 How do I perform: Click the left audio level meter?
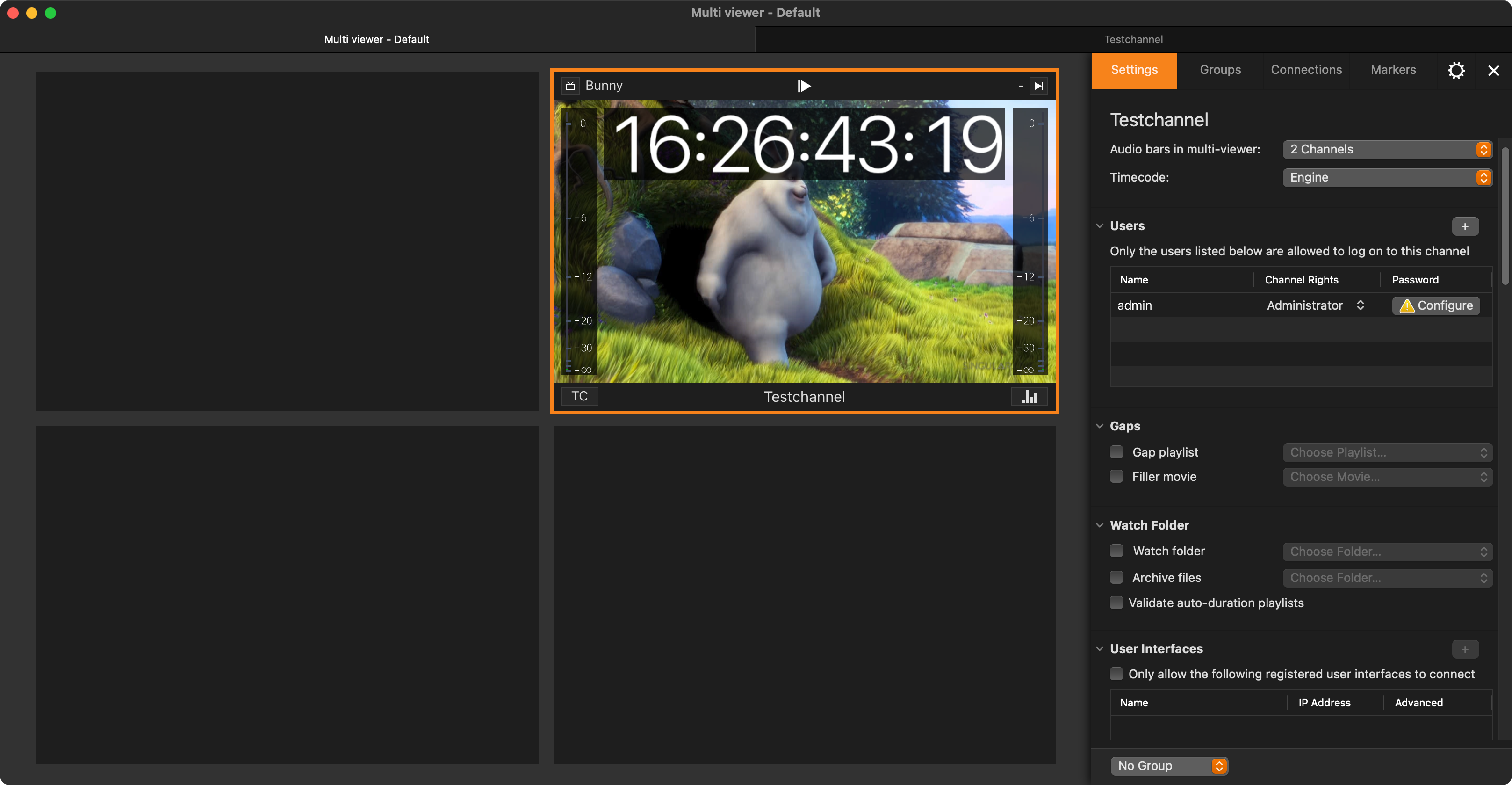pos(578,241)
